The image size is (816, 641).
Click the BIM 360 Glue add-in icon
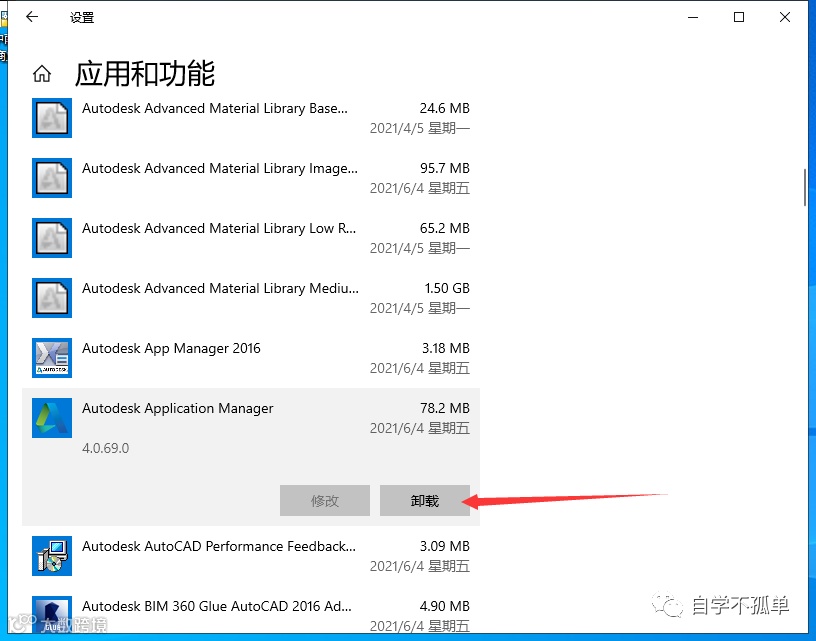click(52, 614)
